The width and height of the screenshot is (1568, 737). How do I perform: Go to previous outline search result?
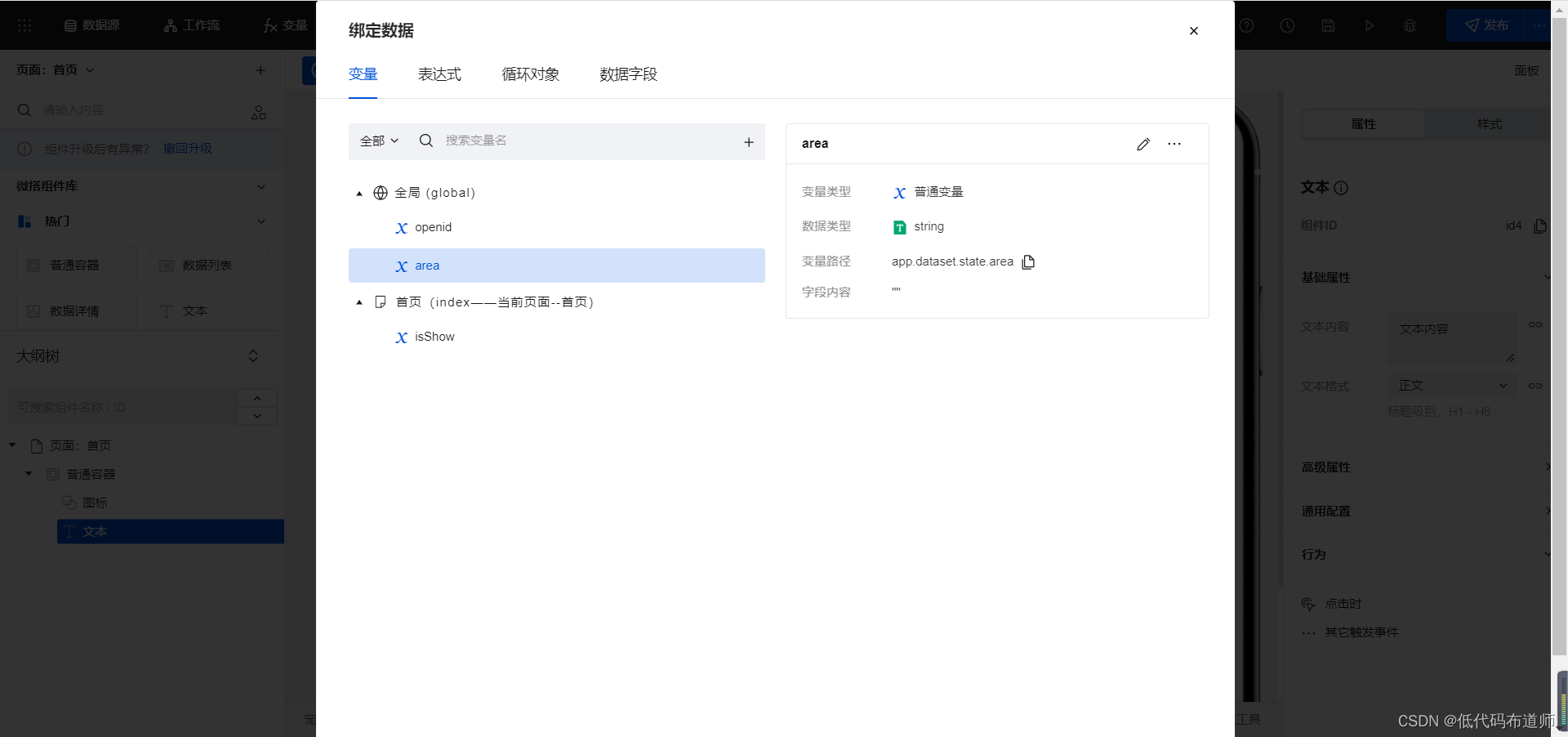[x=257, y=398]
